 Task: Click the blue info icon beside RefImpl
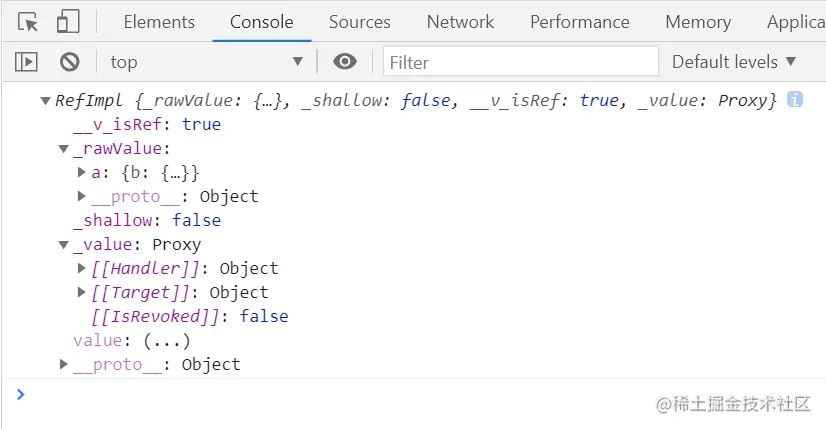794,100
